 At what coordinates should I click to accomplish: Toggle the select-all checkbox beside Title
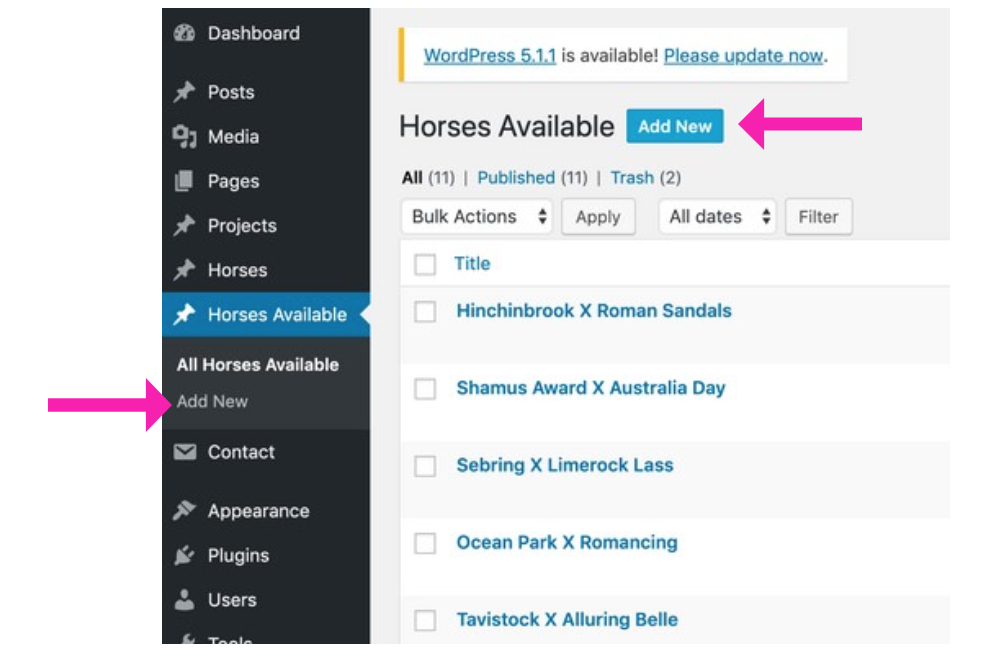tap(425, 264)
